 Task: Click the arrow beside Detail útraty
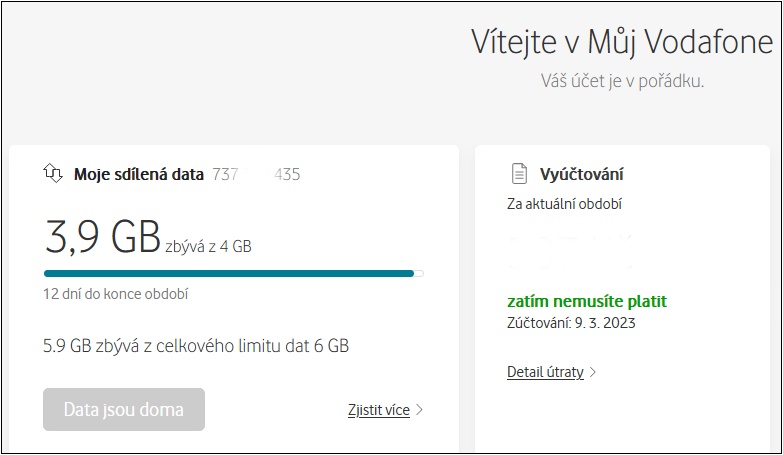point(593,373)
